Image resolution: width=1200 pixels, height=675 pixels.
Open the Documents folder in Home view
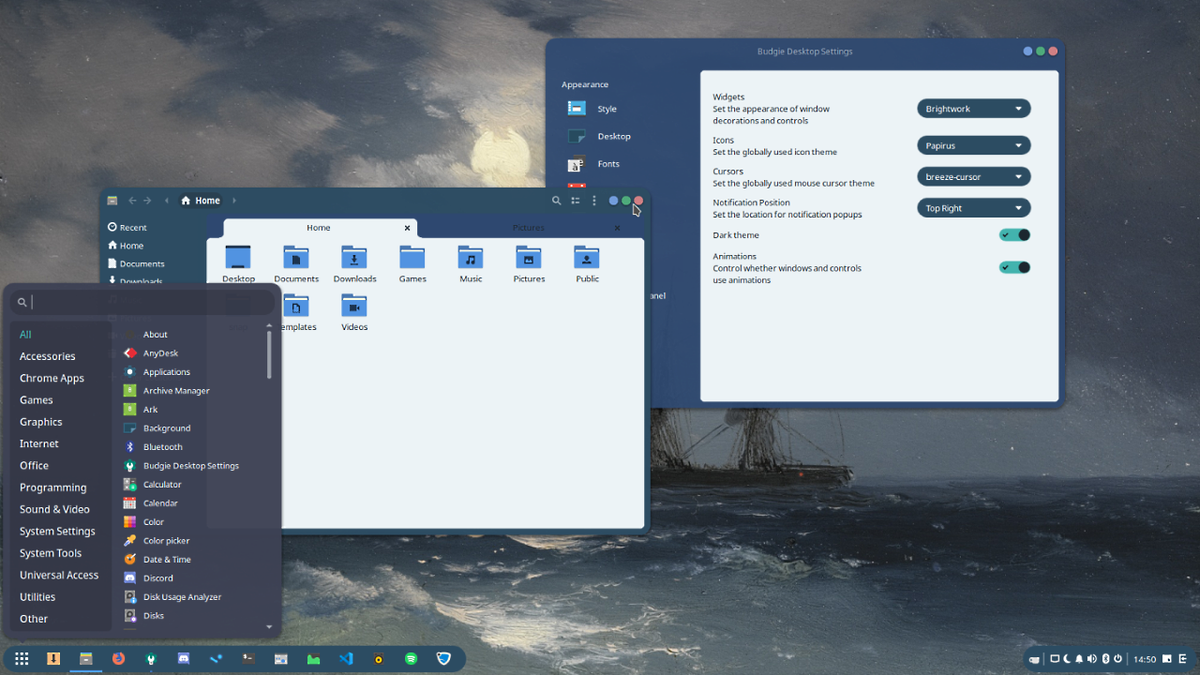[296, 264]
